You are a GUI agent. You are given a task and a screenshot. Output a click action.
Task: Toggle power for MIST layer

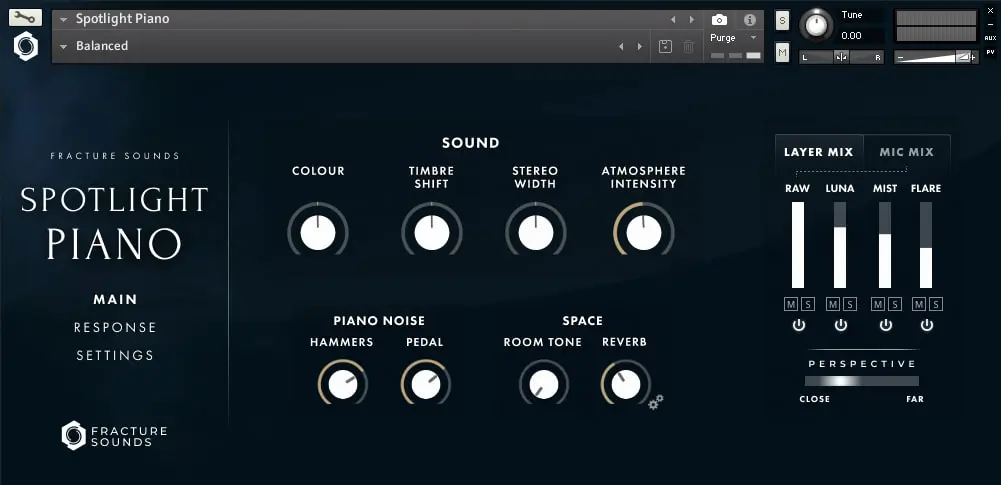point(885,325)
